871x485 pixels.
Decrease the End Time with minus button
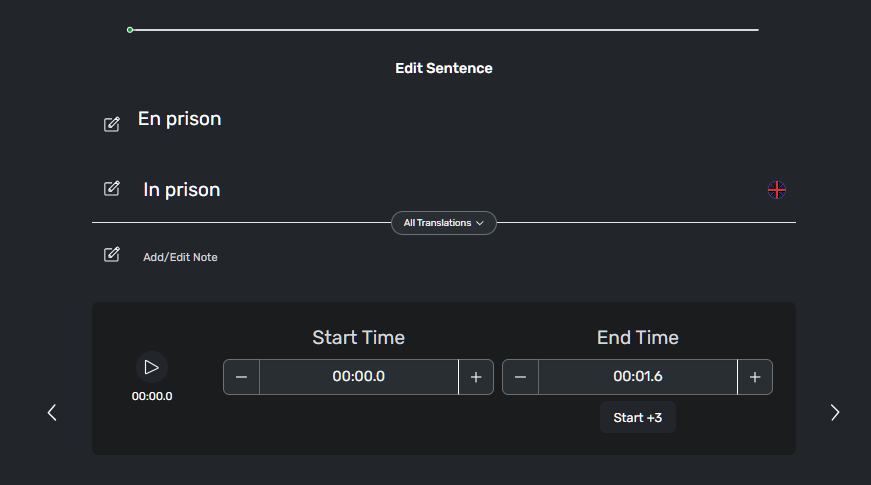520,377
